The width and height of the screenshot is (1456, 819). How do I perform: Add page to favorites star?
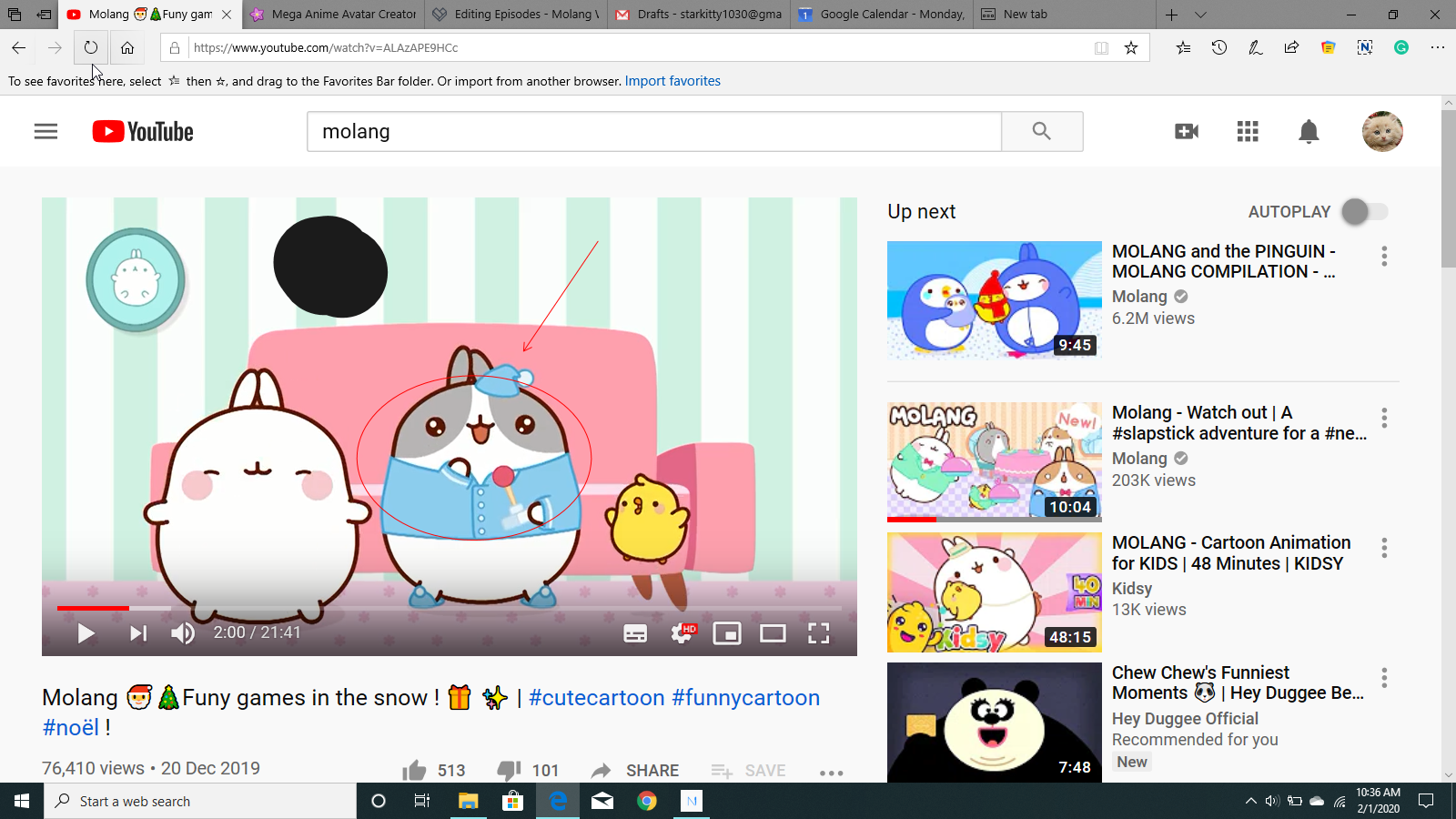1131,48
